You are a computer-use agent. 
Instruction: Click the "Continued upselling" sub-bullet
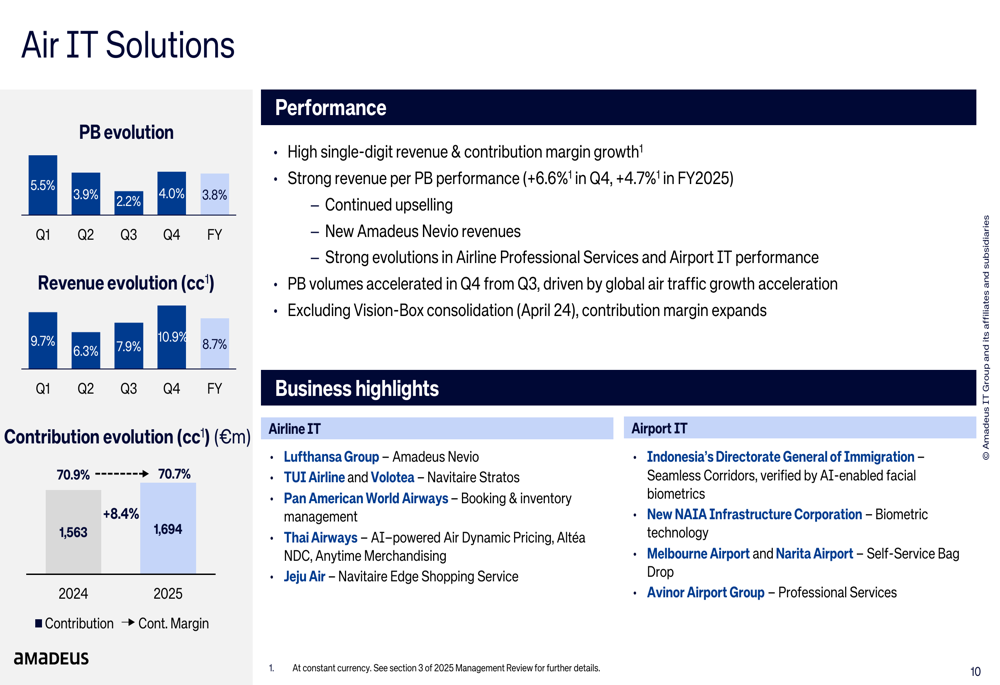coord(389,205)
